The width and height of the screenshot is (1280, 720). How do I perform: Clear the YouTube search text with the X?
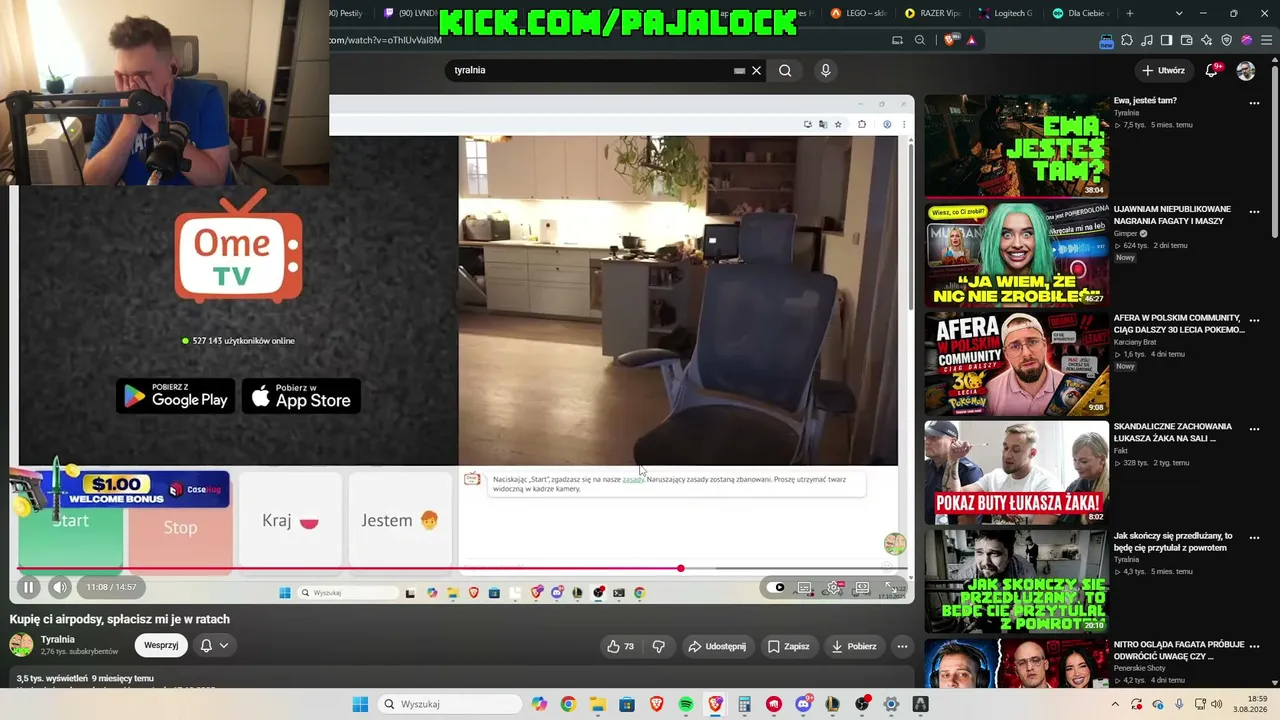click(x=757, y=70)
